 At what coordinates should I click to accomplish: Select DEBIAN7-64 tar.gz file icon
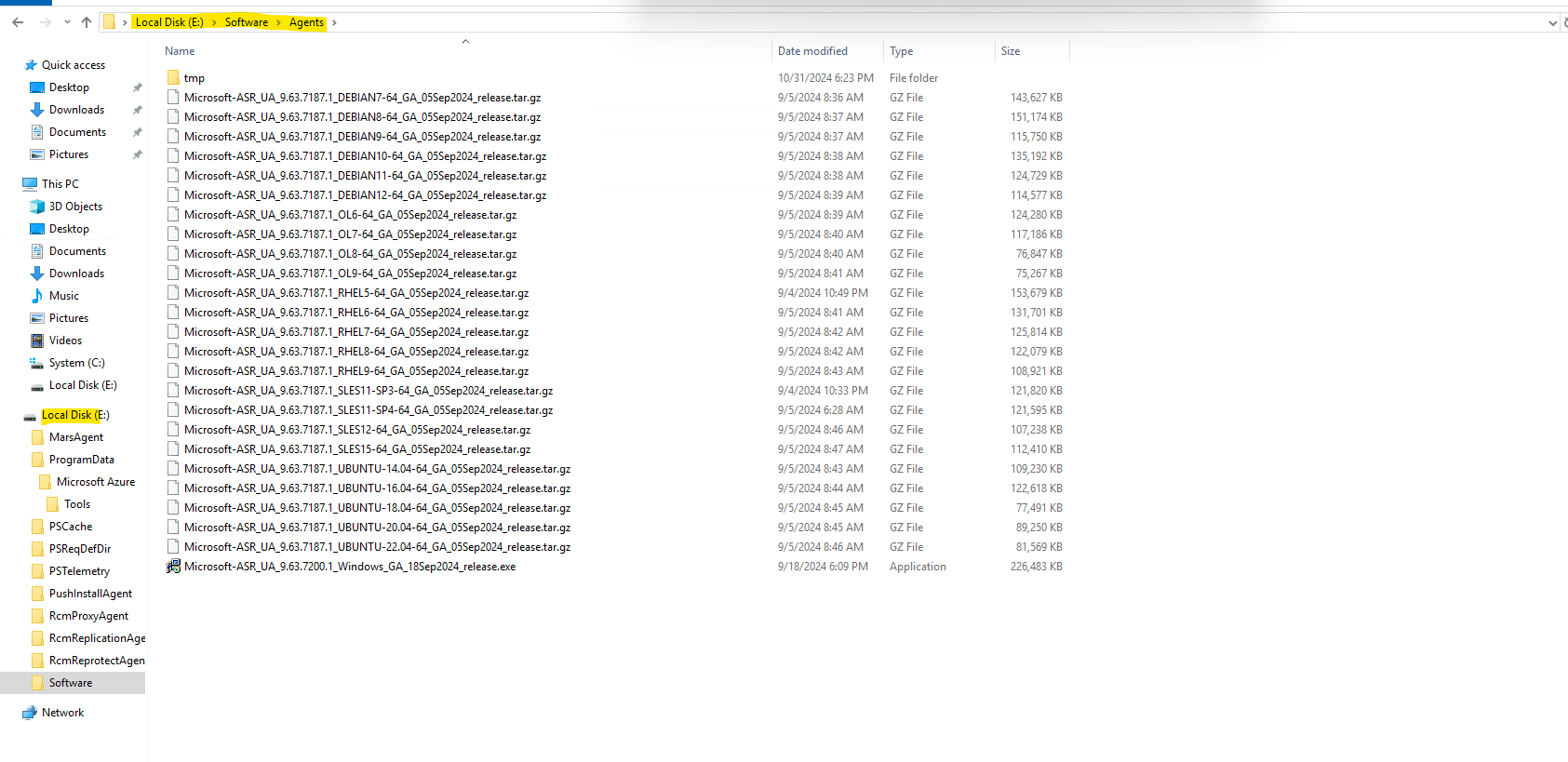(x=173, y=97)
